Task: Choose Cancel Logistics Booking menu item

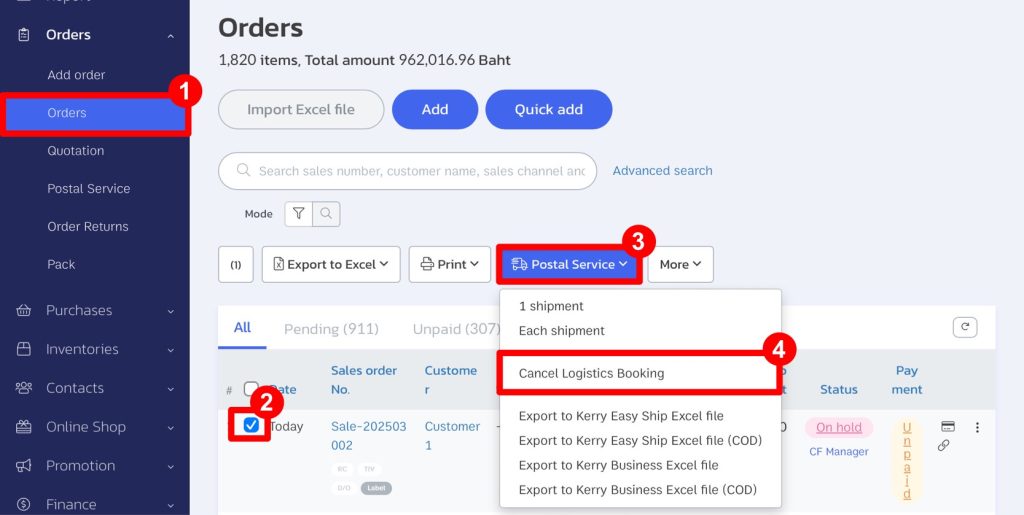Action: [x=591, y=373]
